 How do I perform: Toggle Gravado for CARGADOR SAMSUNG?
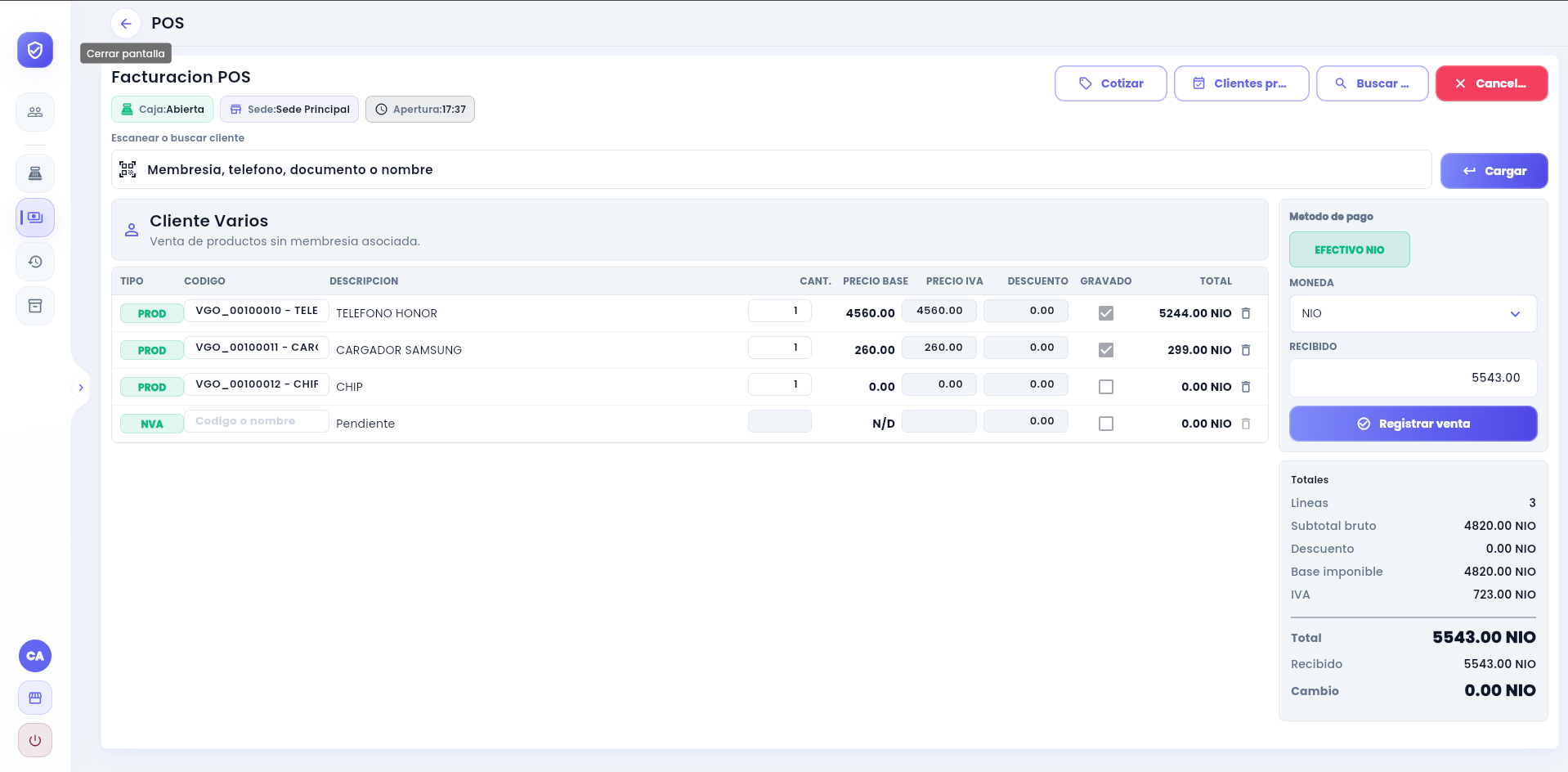(1106, 350)
